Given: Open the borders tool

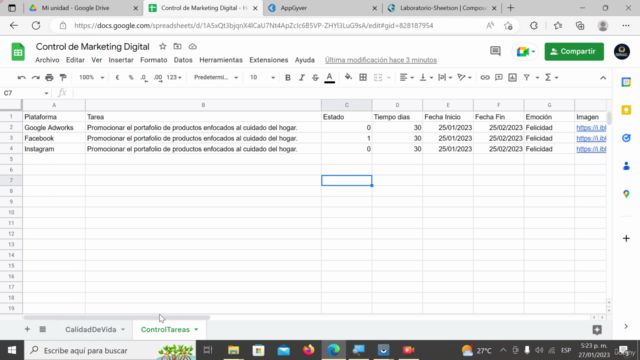Looking at the screenshot, I should point(363,78).
